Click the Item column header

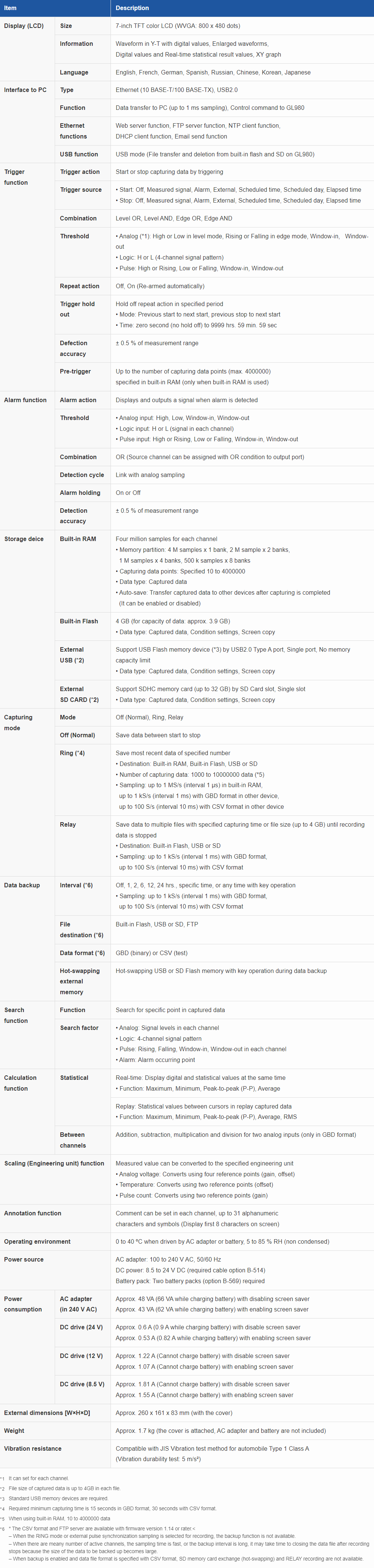coord(10,8)
